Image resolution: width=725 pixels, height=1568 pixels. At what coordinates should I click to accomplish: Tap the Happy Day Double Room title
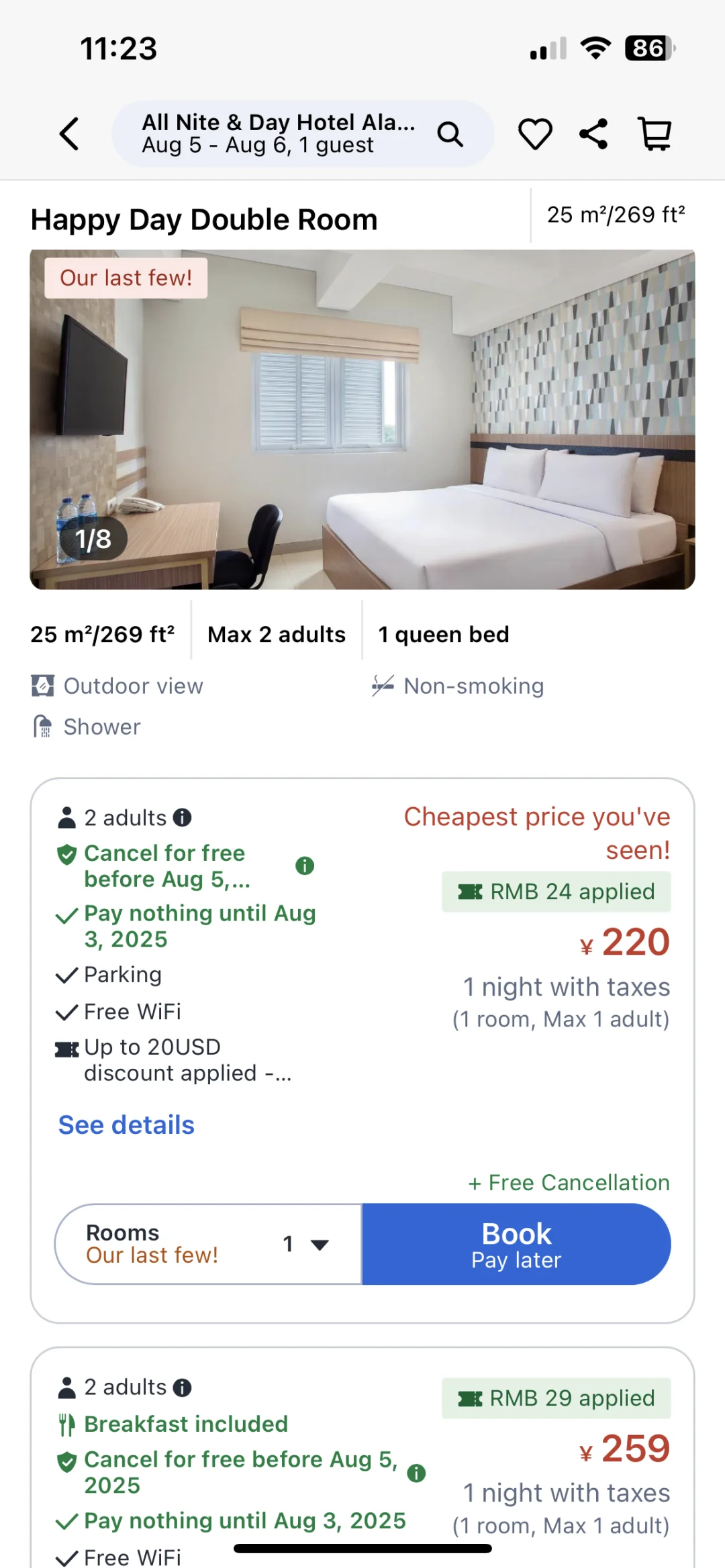(204, 219)
